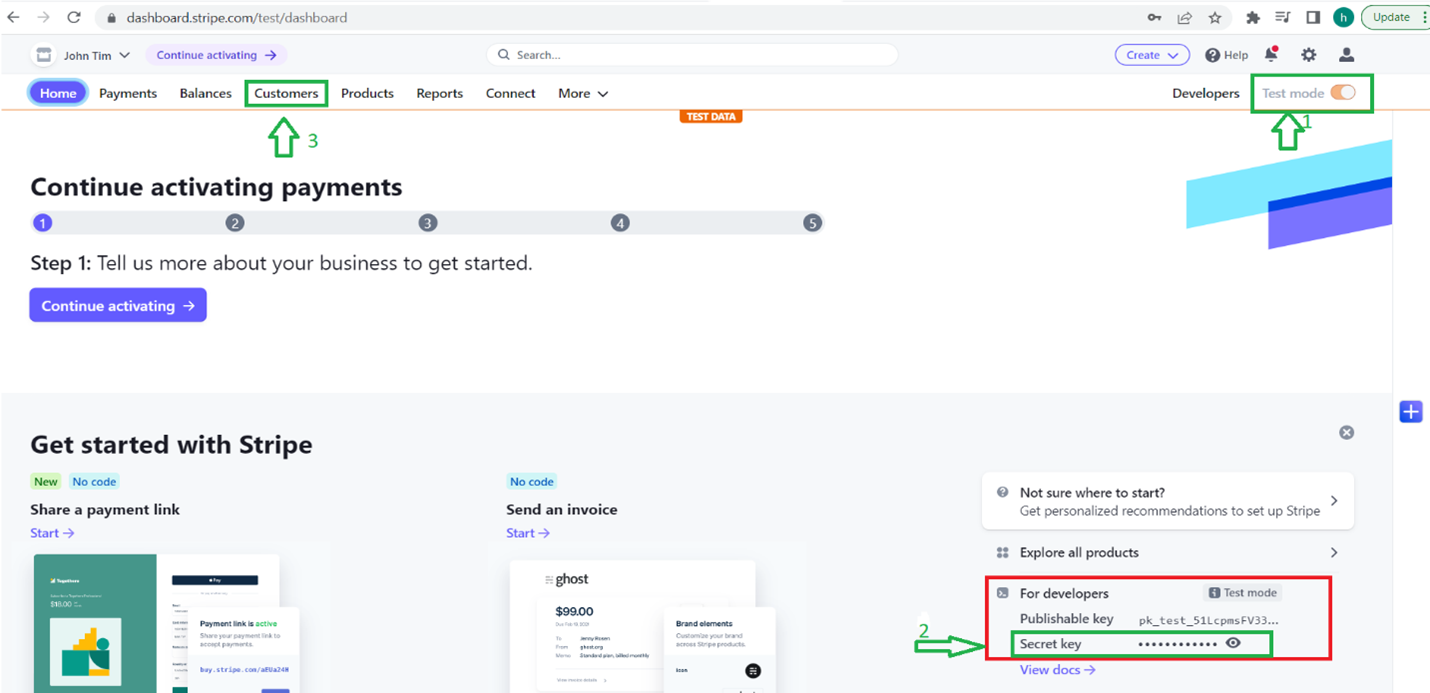
Task: Copy the Publishable key pk_test value
Action: point(1209,620)
